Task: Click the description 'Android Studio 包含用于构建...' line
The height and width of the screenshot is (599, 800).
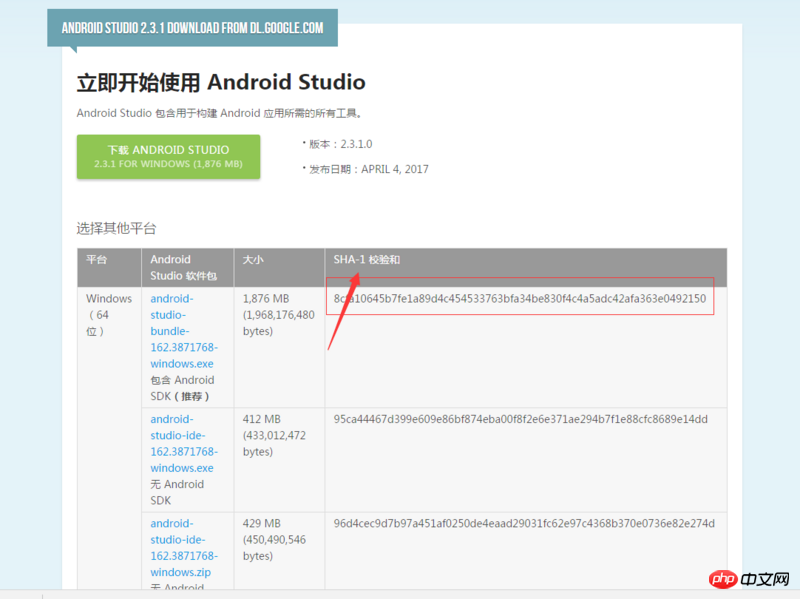Action: coord(219,113)
